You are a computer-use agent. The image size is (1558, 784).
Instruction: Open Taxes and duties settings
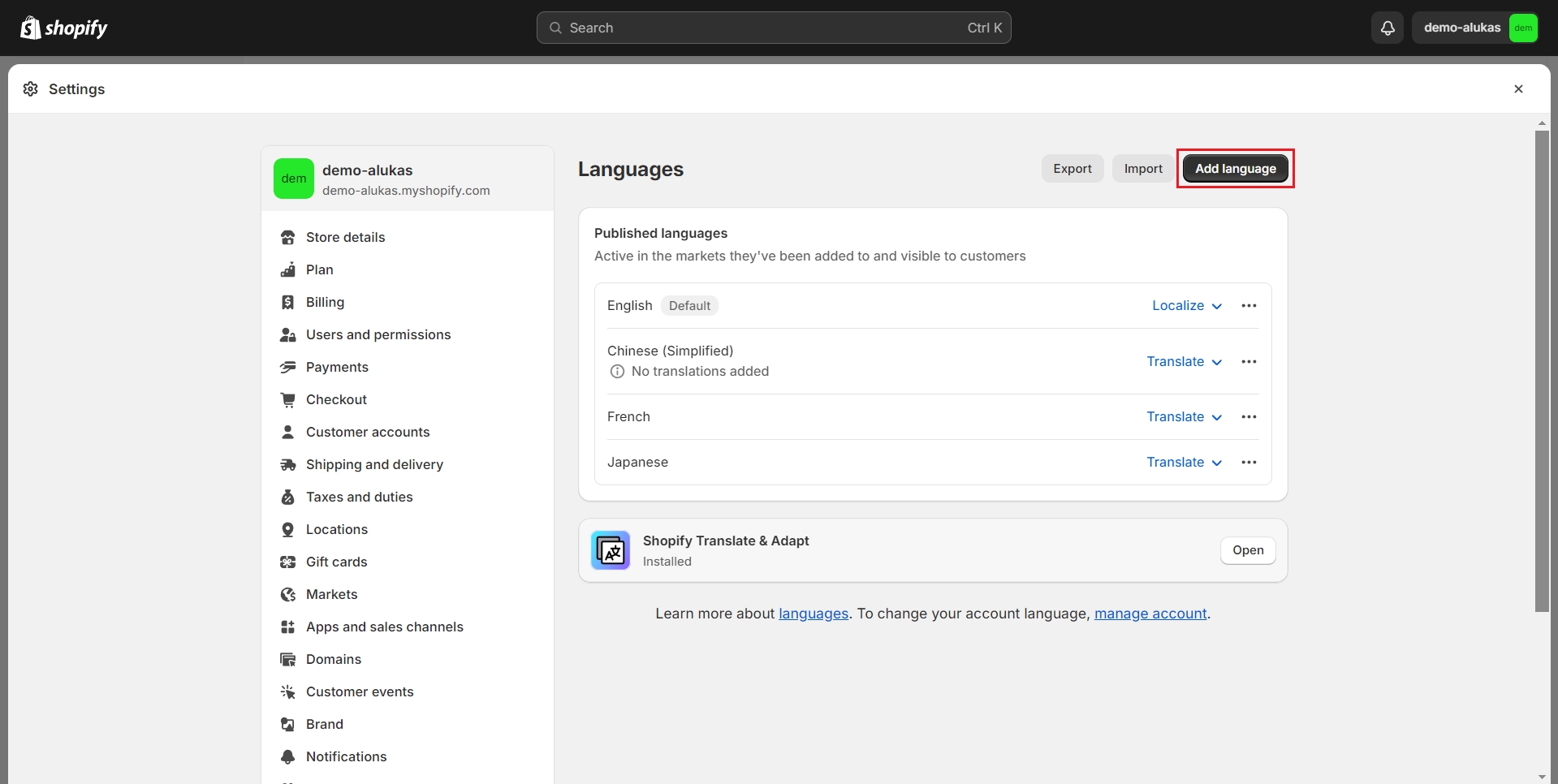[359, 498]
